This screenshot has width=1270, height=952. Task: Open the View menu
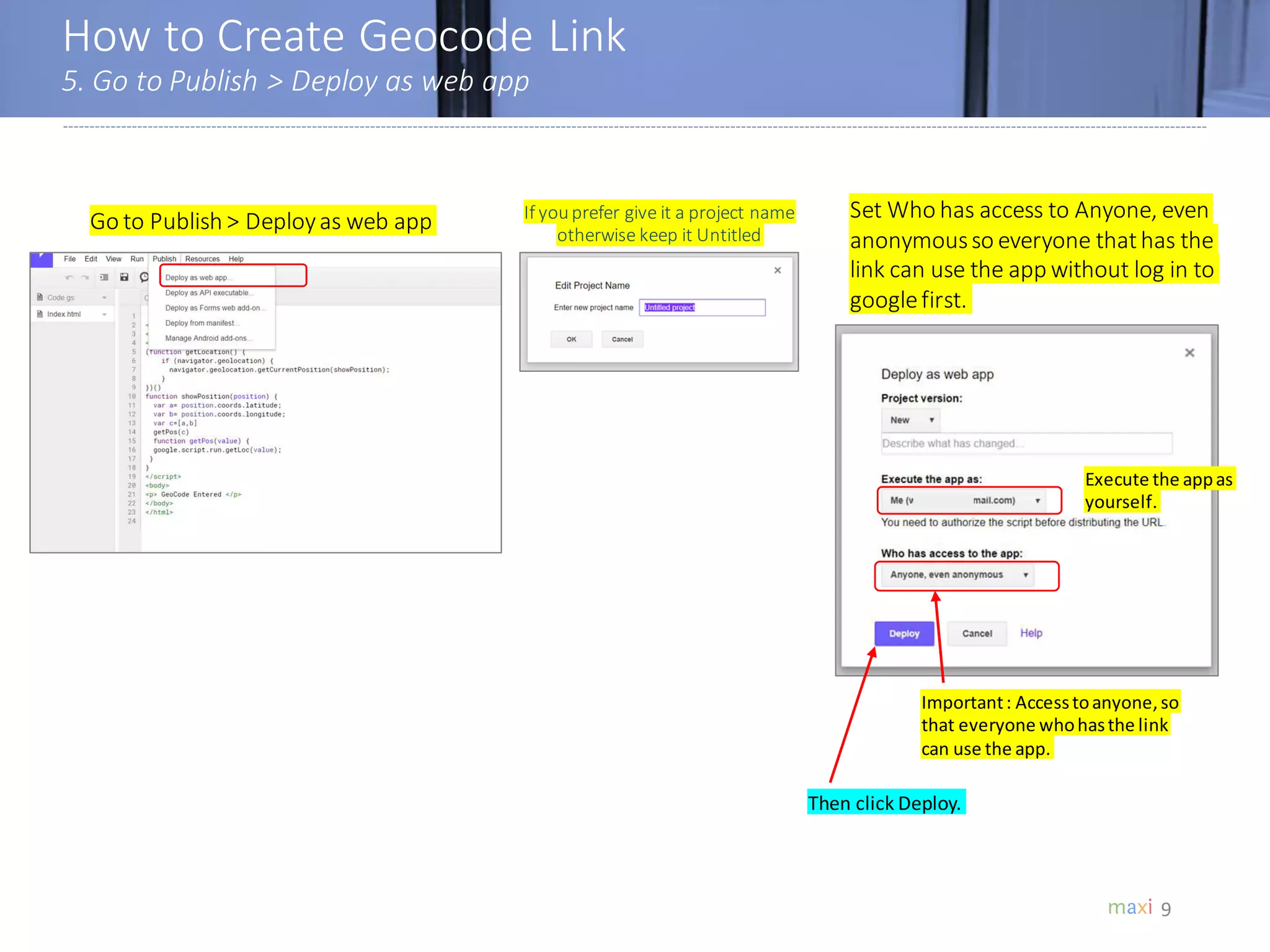(113, 259)
